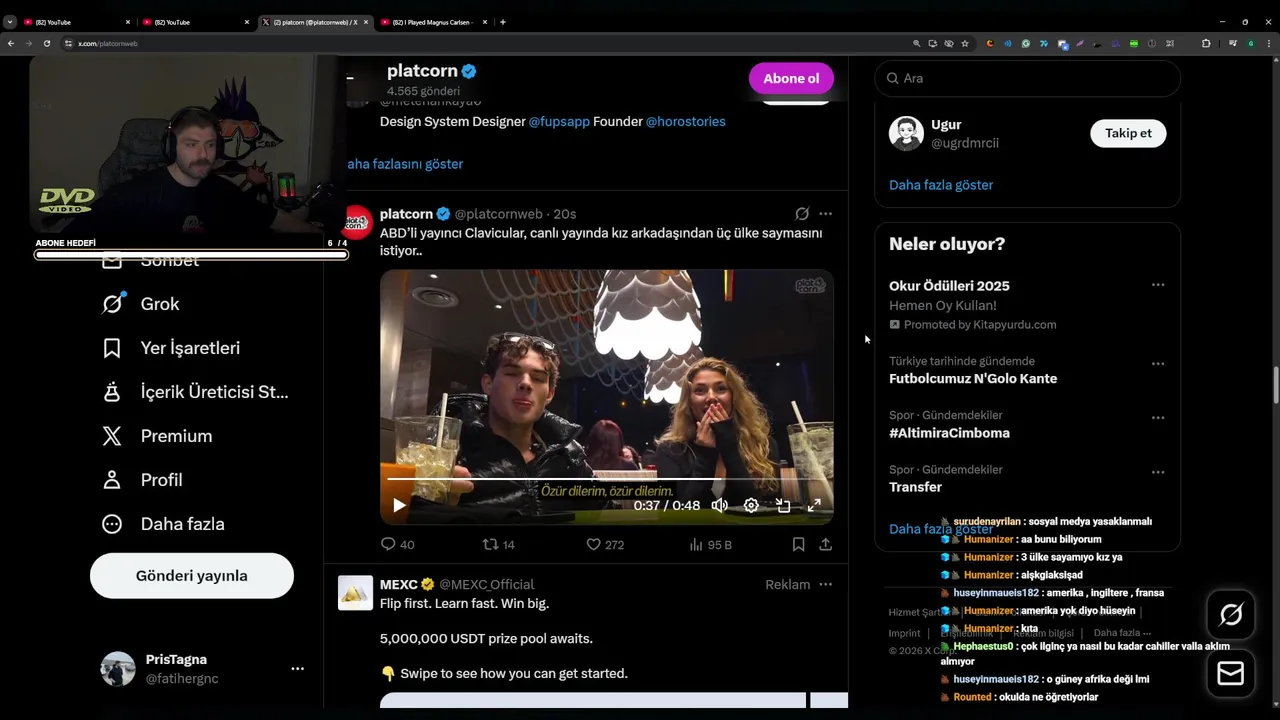
Task: Select the platcorn X tab
Action: pos(314,22)
